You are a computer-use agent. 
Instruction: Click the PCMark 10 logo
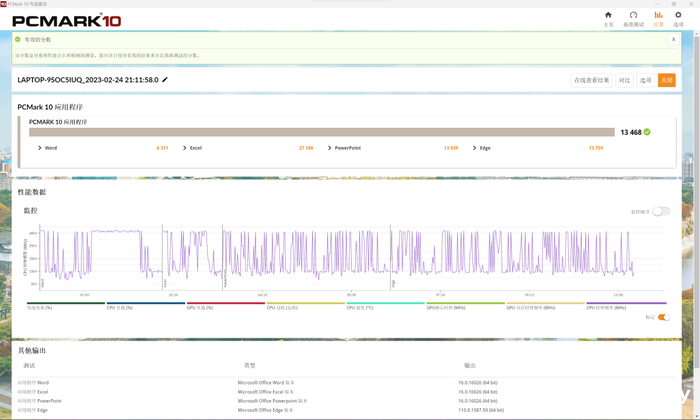(x=67, y=21)
